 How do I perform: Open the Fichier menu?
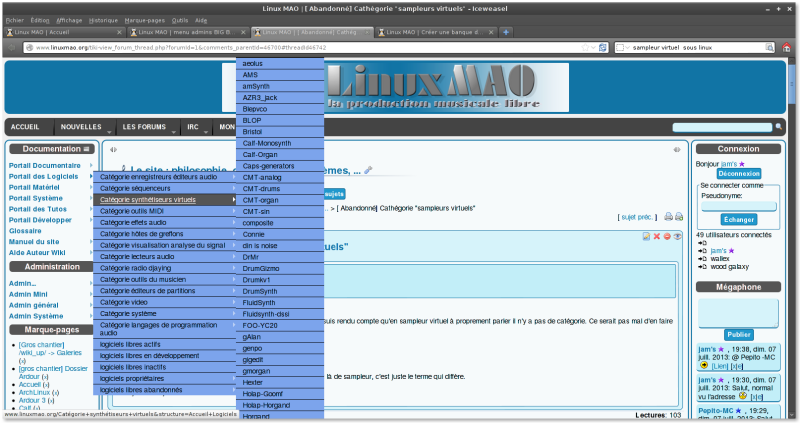pos(15,20)
